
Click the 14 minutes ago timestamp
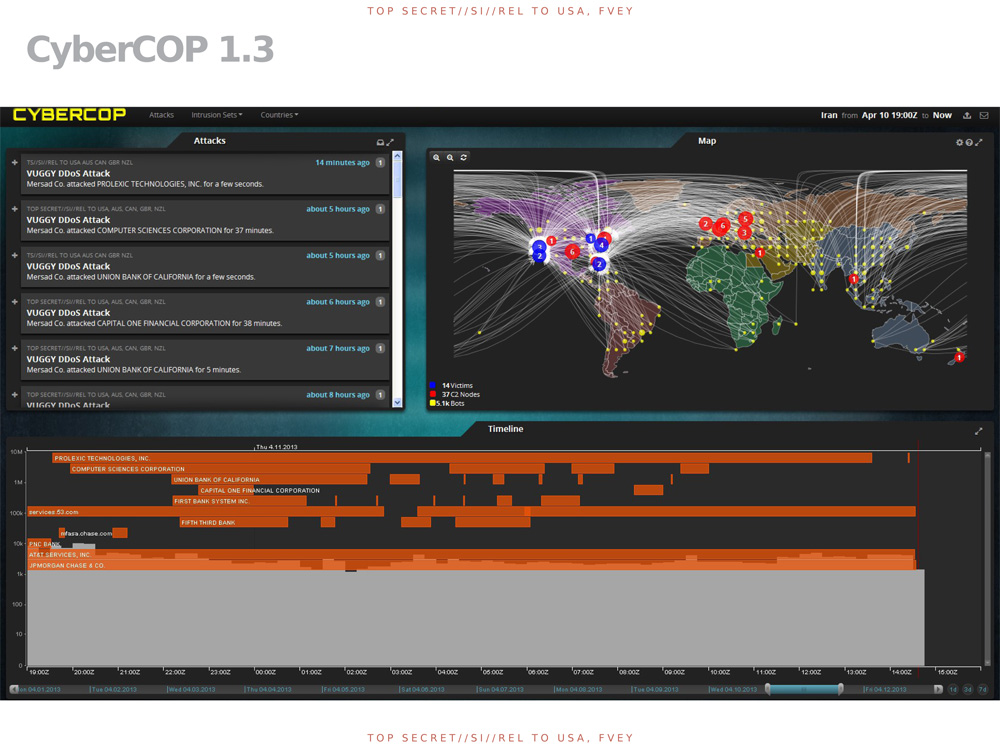click(342, 163)
